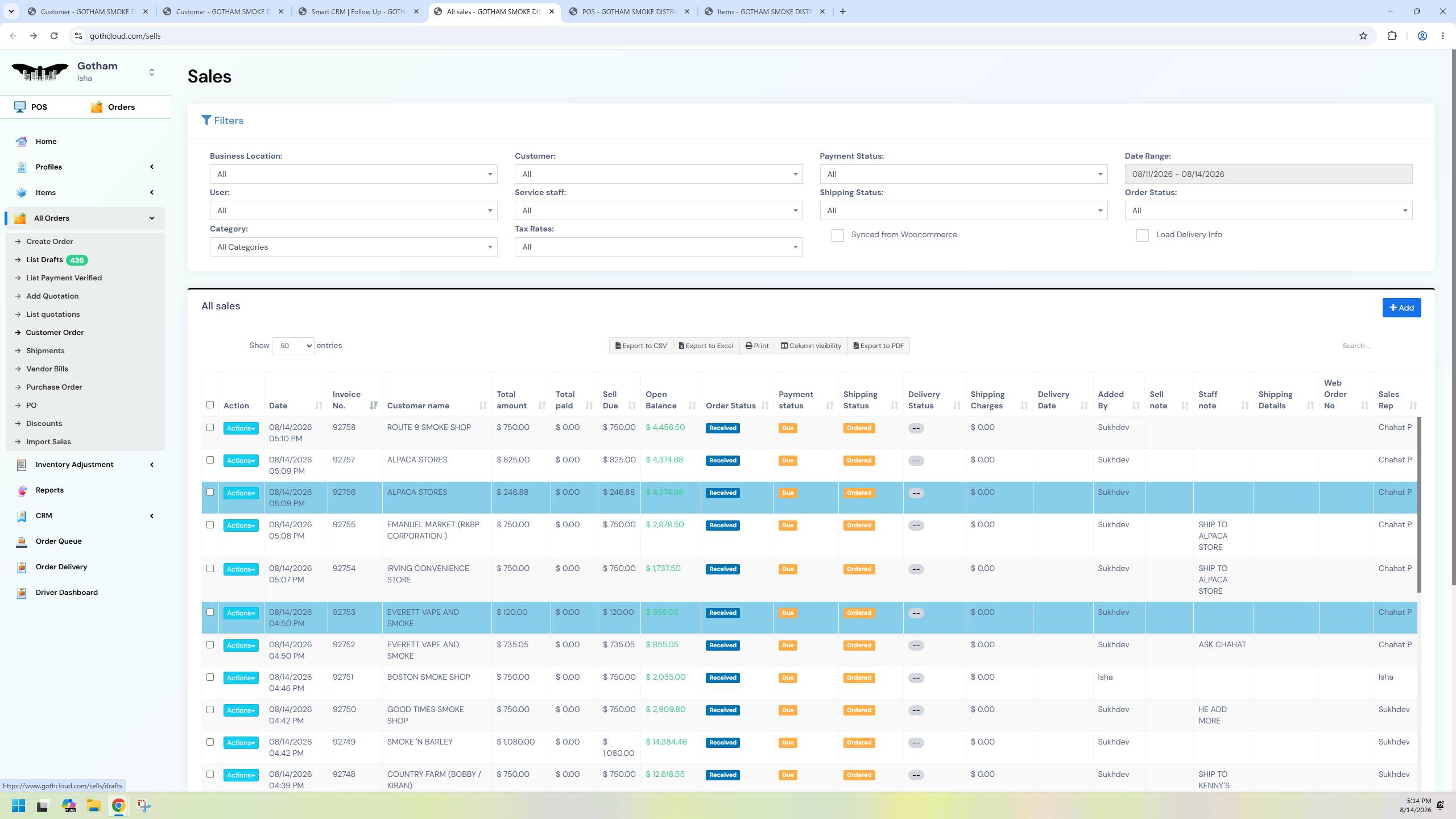Screen dimensions: 1456x819
Task: Tick the Load Delivery Info checkbox
Action: (x=1142, y=235)
